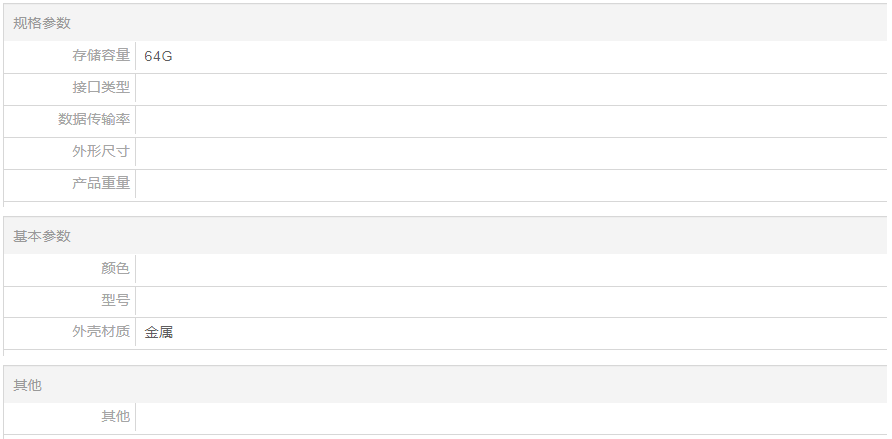Select the 产品重量 value field
This screenshot has width=892, height=439.
coord(510,184)
